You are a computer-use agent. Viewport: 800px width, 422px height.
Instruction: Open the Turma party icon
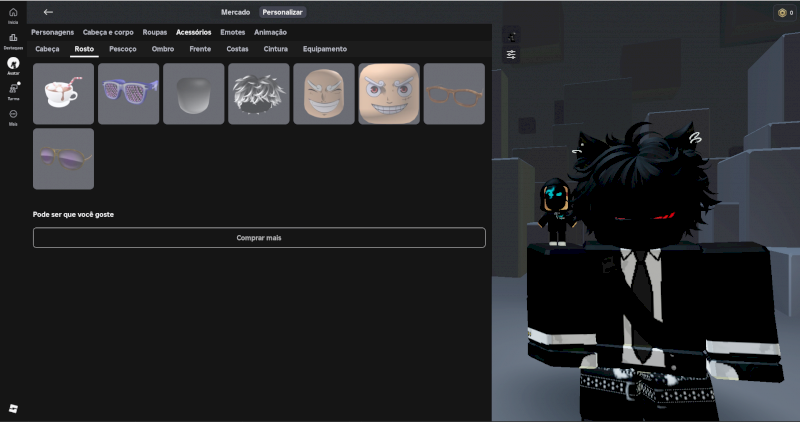coord(13,90)
